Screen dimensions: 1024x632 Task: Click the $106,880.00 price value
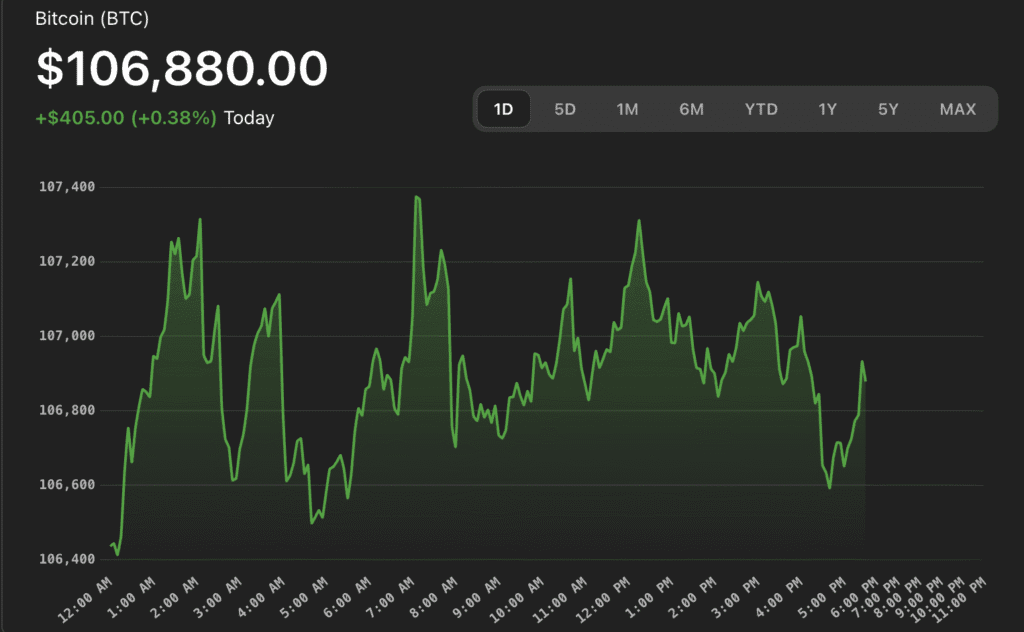(x=182, y=68)
